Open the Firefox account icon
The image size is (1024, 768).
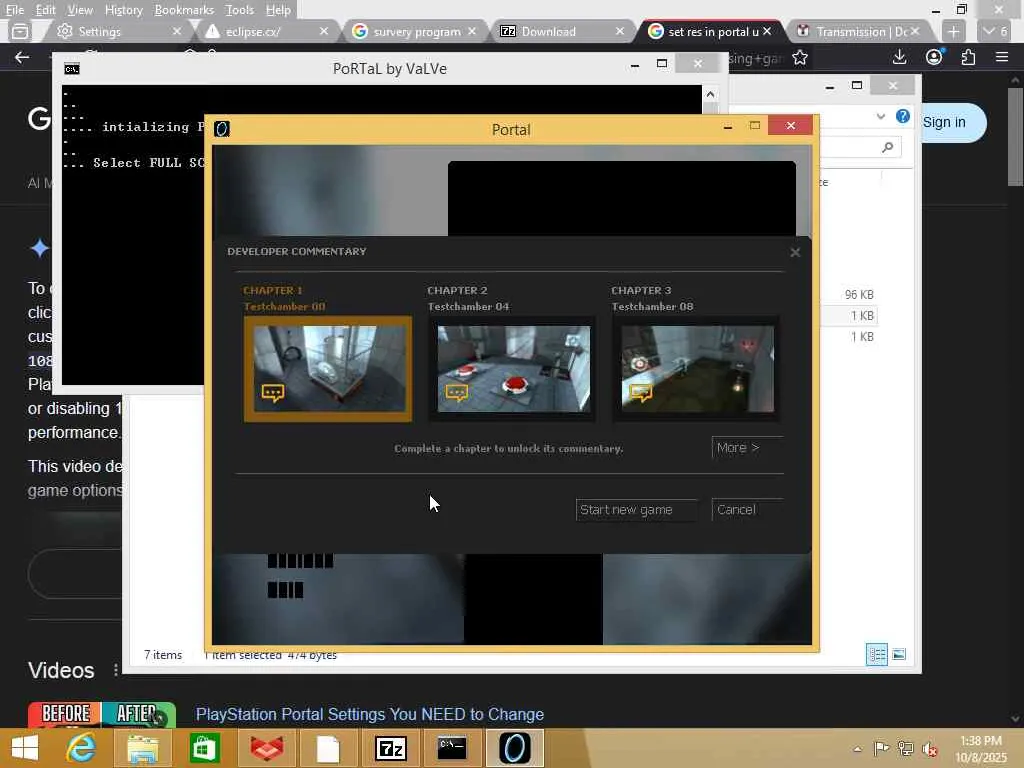point(935,57)
